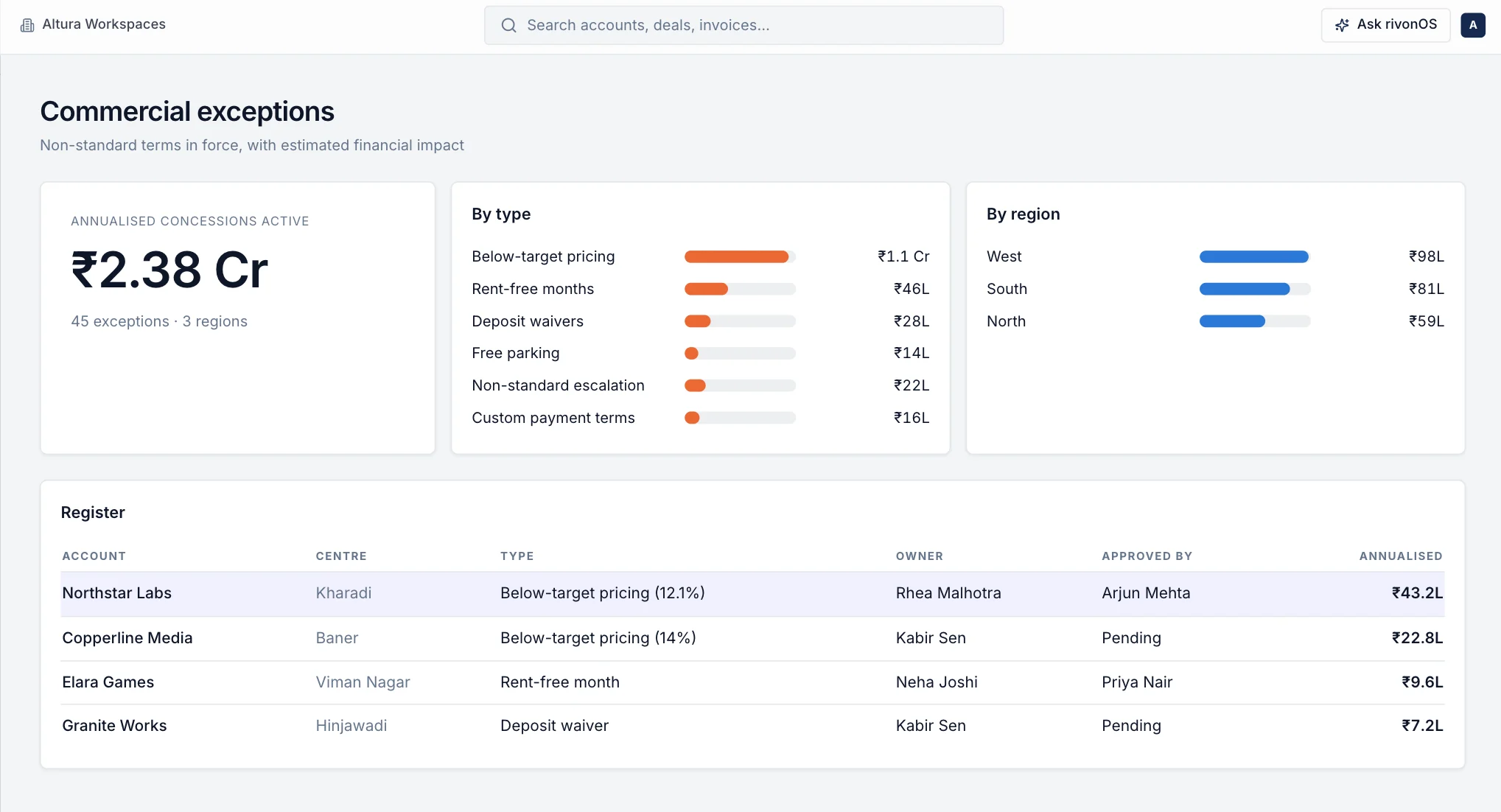Click approver Arjun Mehta
The image size is (1501, 812).
click(x=1146, y=593)
